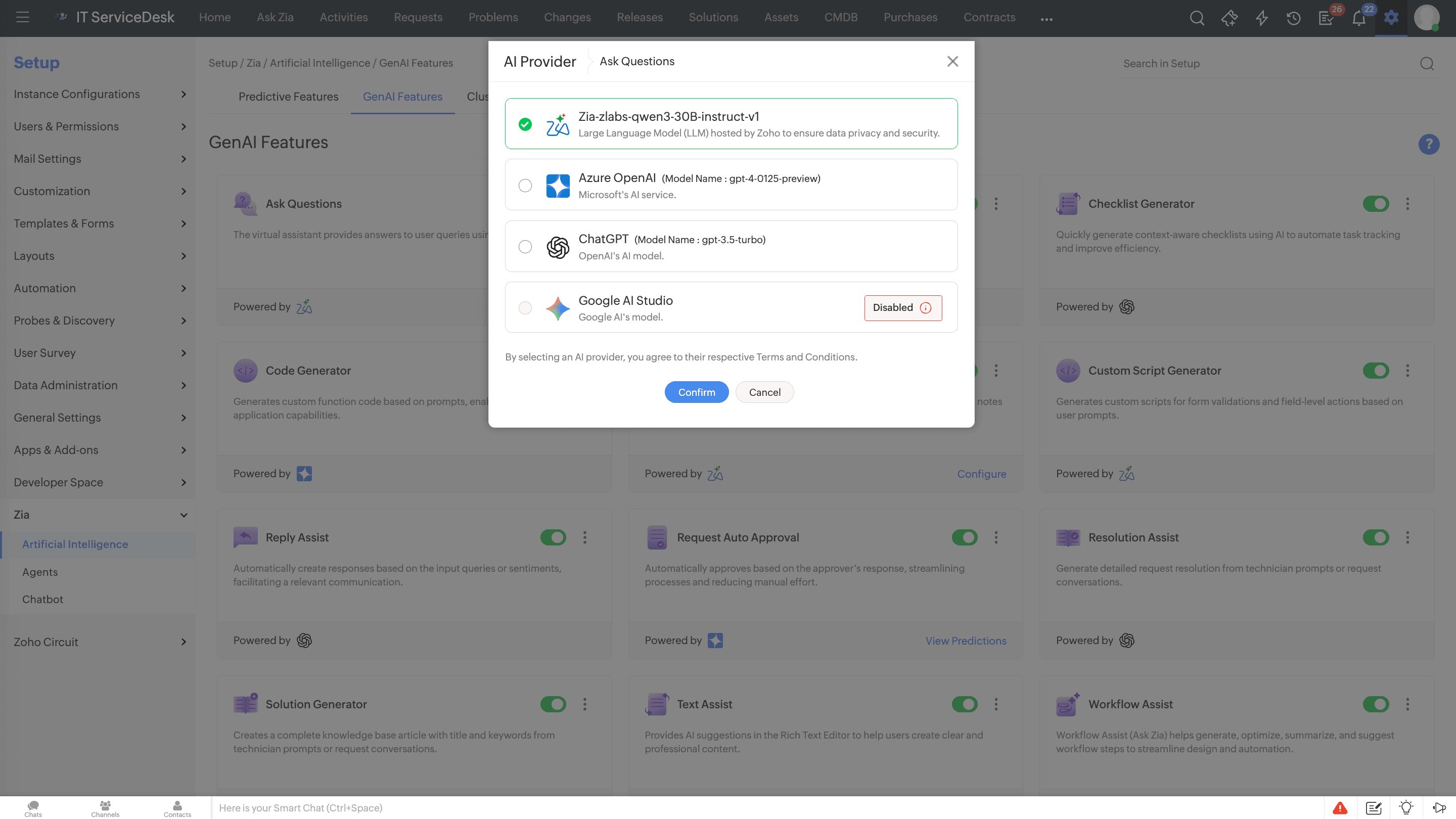Click the blue help question mark icon

1428,144
